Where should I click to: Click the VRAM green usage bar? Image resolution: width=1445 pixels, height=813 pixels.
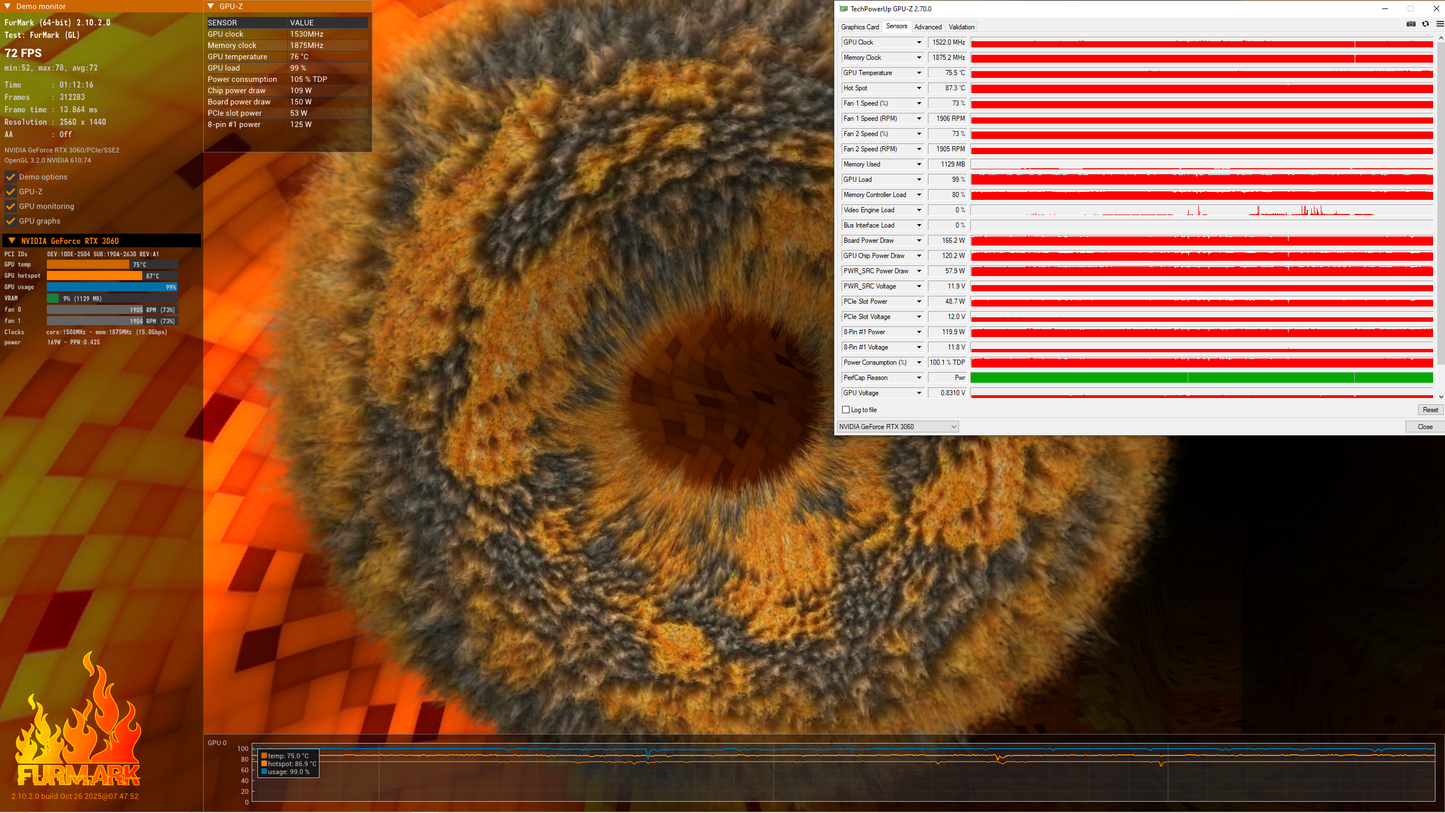coord(53,298)
